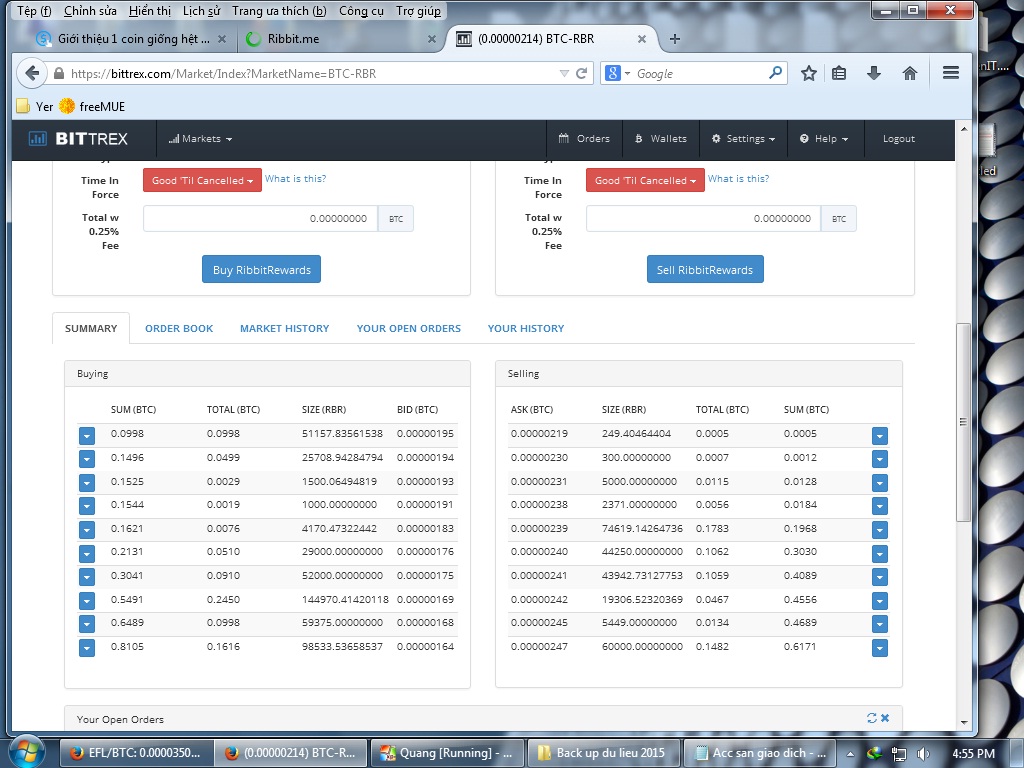The height and width of the screenshot is (768, 1024).
Task: Go to Firefox home page icon
Action: point(910,73)
